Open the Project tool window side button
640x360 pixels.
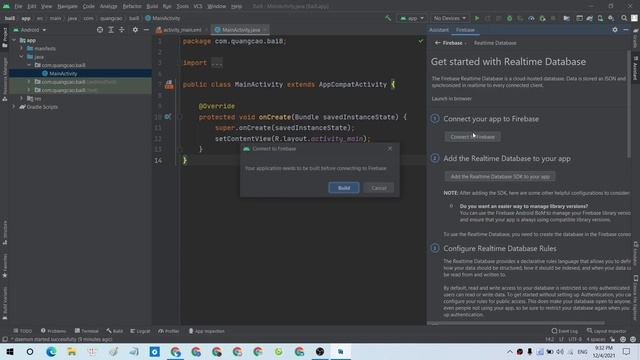(5, 38)
